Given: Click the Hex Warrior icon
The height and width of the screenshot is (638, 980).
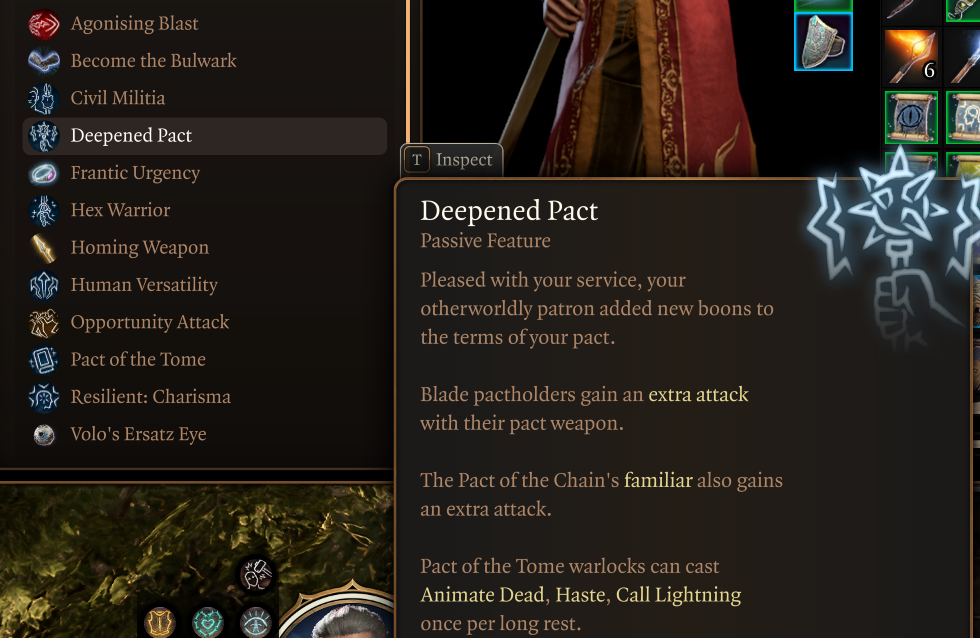Looking at the screenshot, I should coord(44,211).
